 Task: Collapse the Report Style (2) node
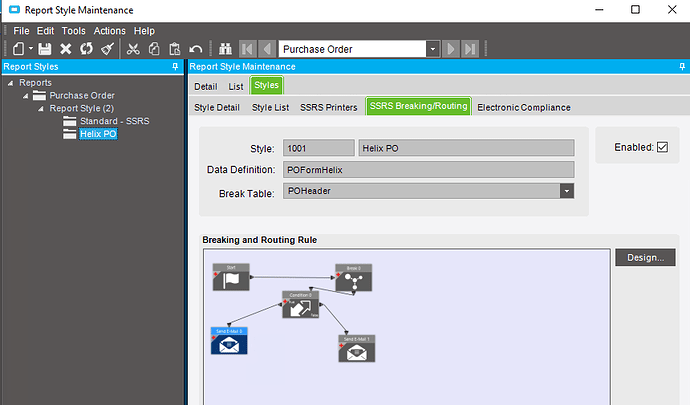pos(41,109)
